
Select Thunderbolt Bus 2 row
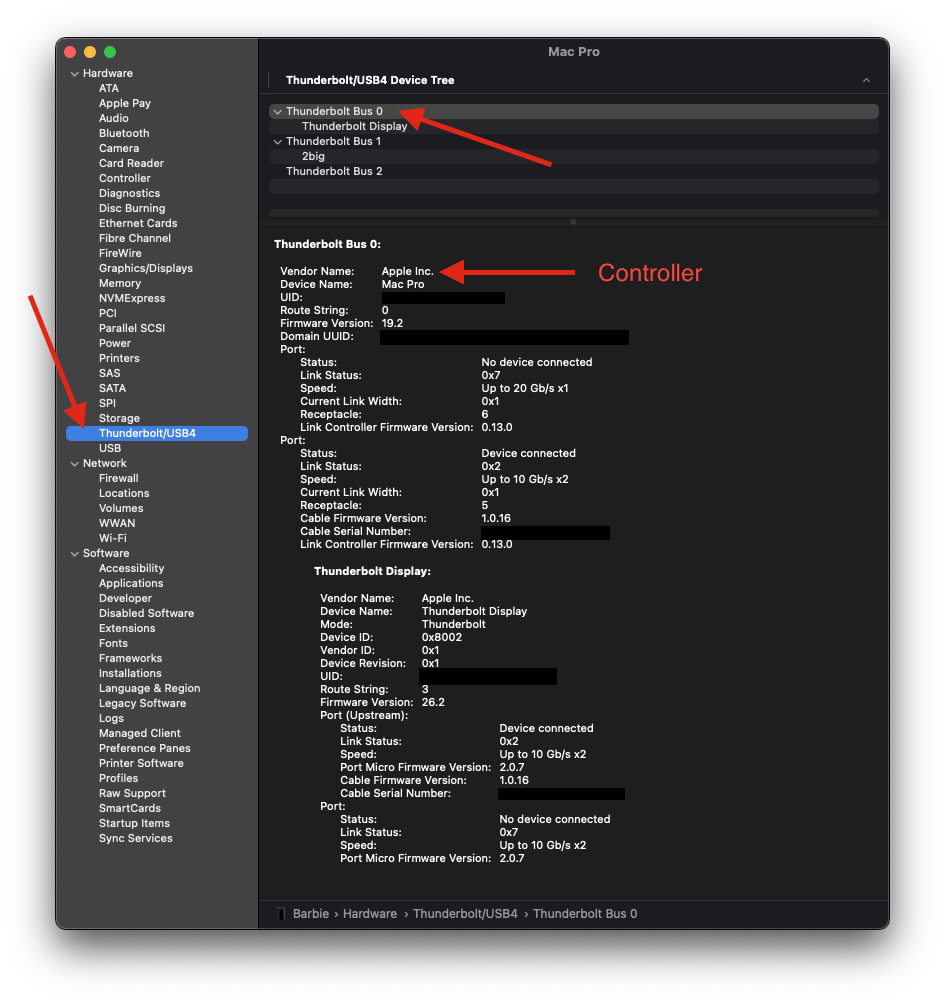click(573, 171)
